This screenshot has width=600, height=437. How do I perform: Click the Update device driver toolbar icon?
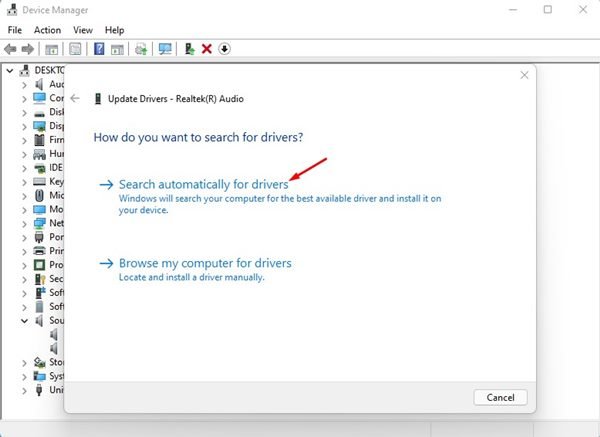[189, 49]
